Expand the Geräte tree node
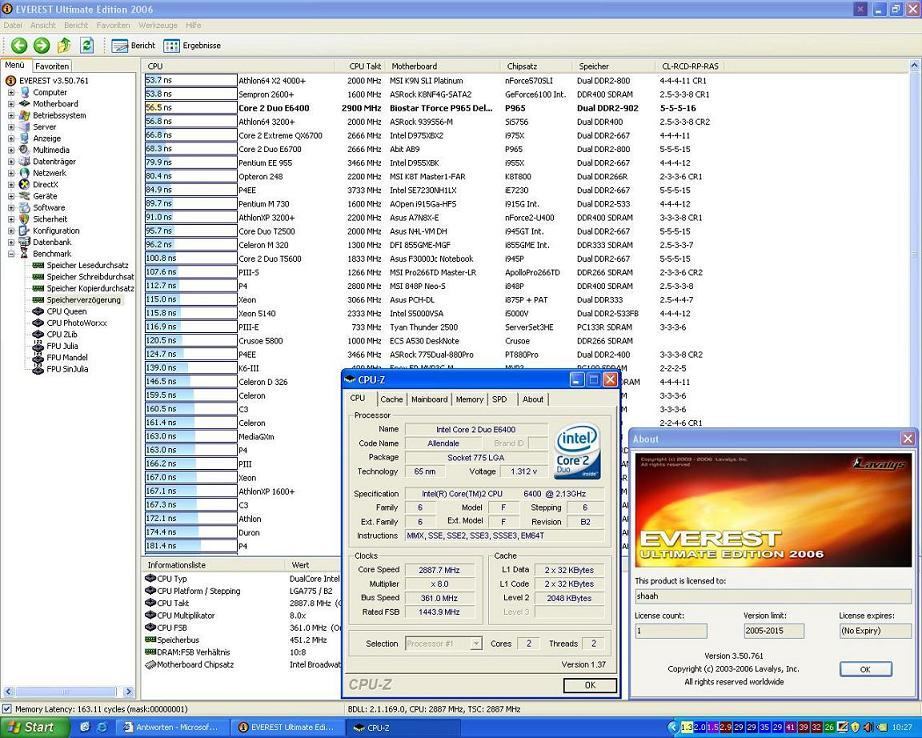 point(11,196)
